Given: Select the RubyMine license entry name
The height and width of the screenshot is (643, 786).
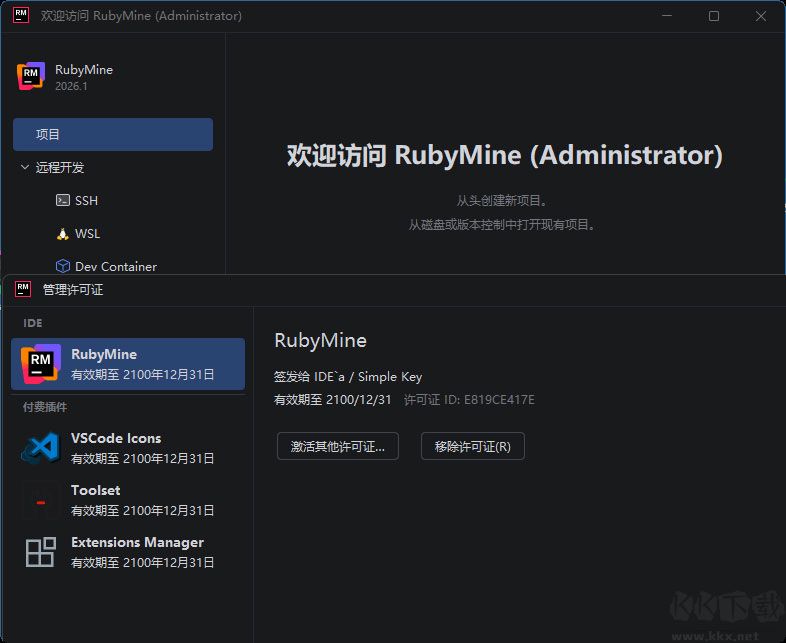Looking at the screenshot, I should [x=104, y=354].
